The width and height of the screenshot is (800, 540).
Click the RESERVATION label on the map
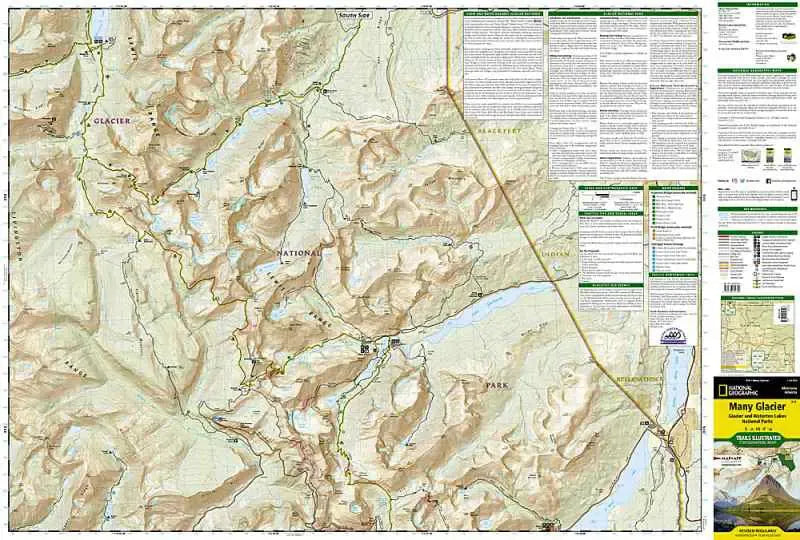(638, 380)
